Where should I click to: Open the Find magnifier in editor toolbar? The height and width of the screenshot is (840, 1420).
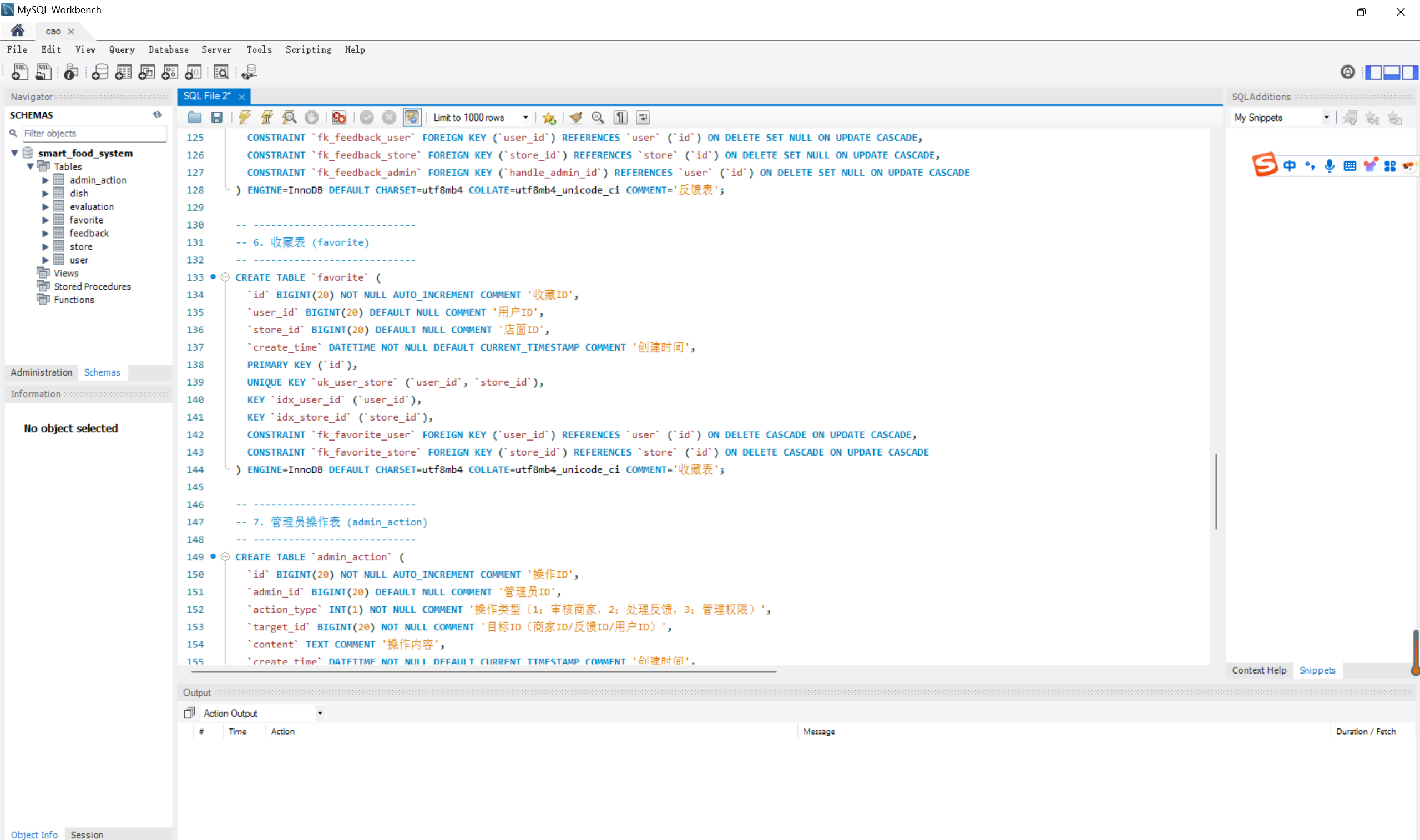click(x=598, y=117)
